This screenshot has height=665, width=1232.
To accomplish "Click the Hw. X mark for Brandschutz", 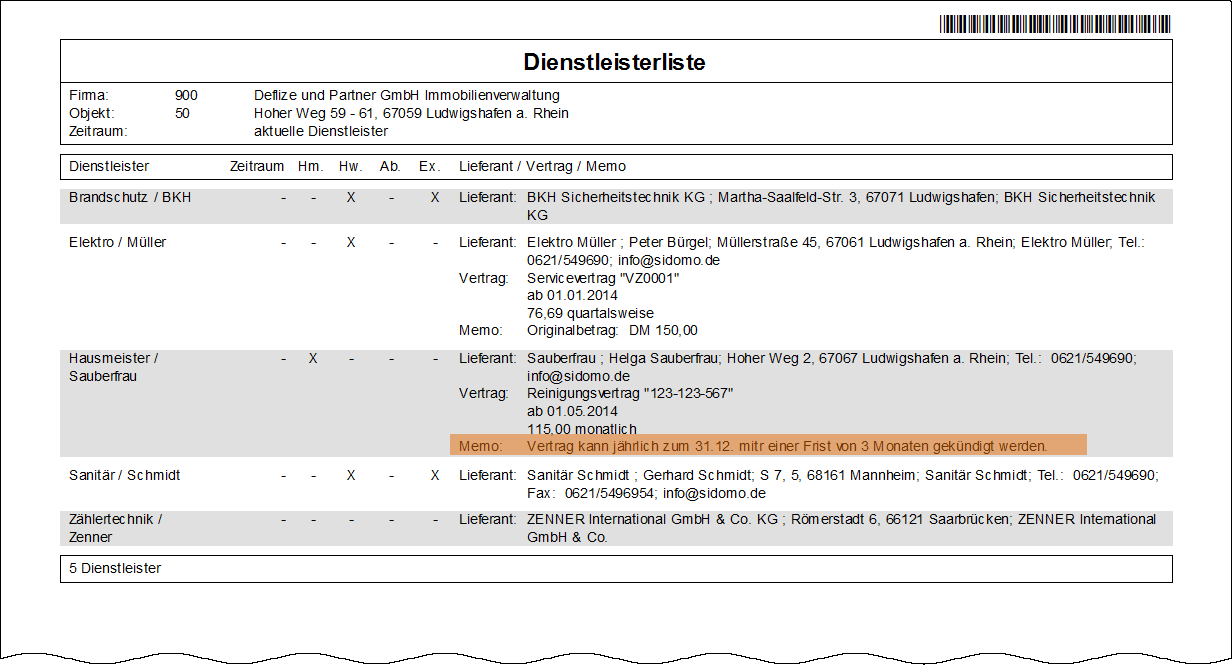I will point(350,198).
